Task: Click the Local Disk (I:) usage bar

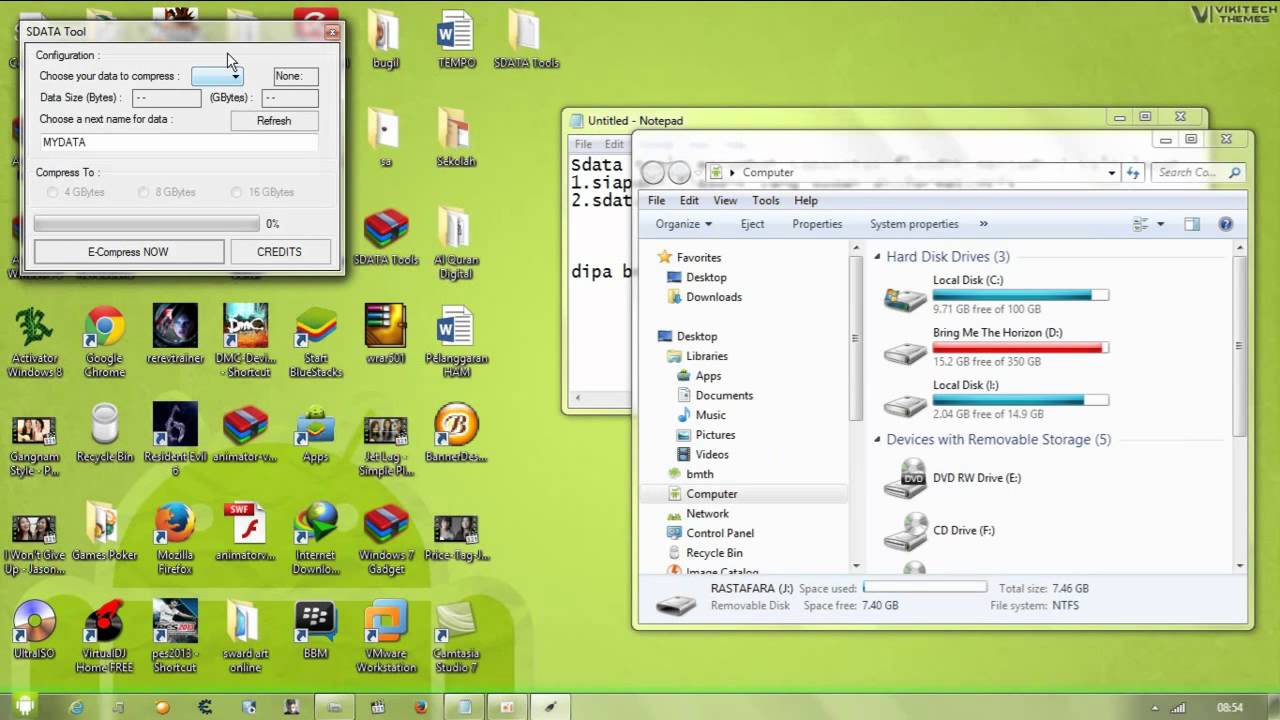Action: (1020, 400)
